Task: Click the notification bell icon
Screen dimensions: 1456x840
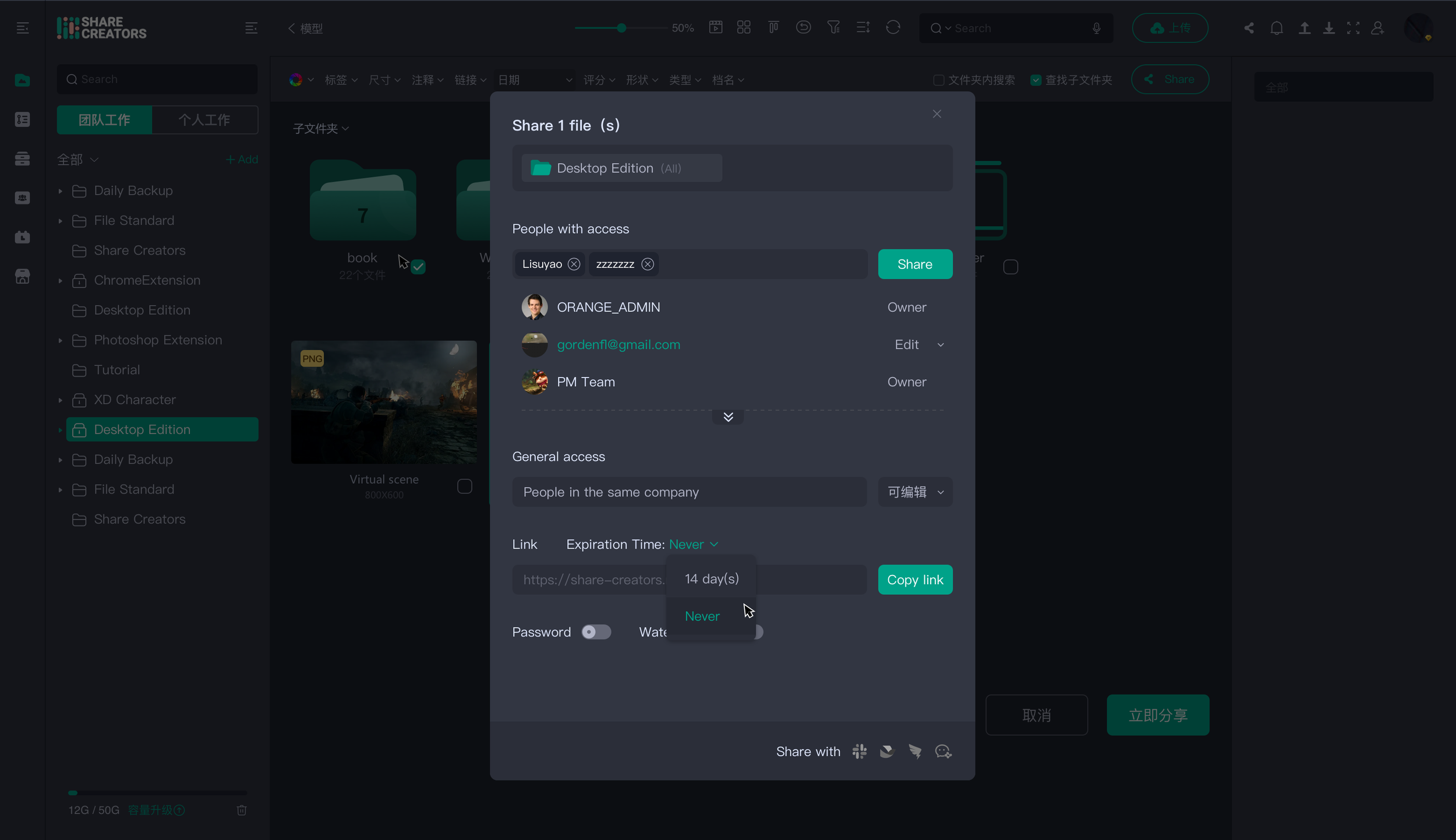Action: click(1277, 28)
